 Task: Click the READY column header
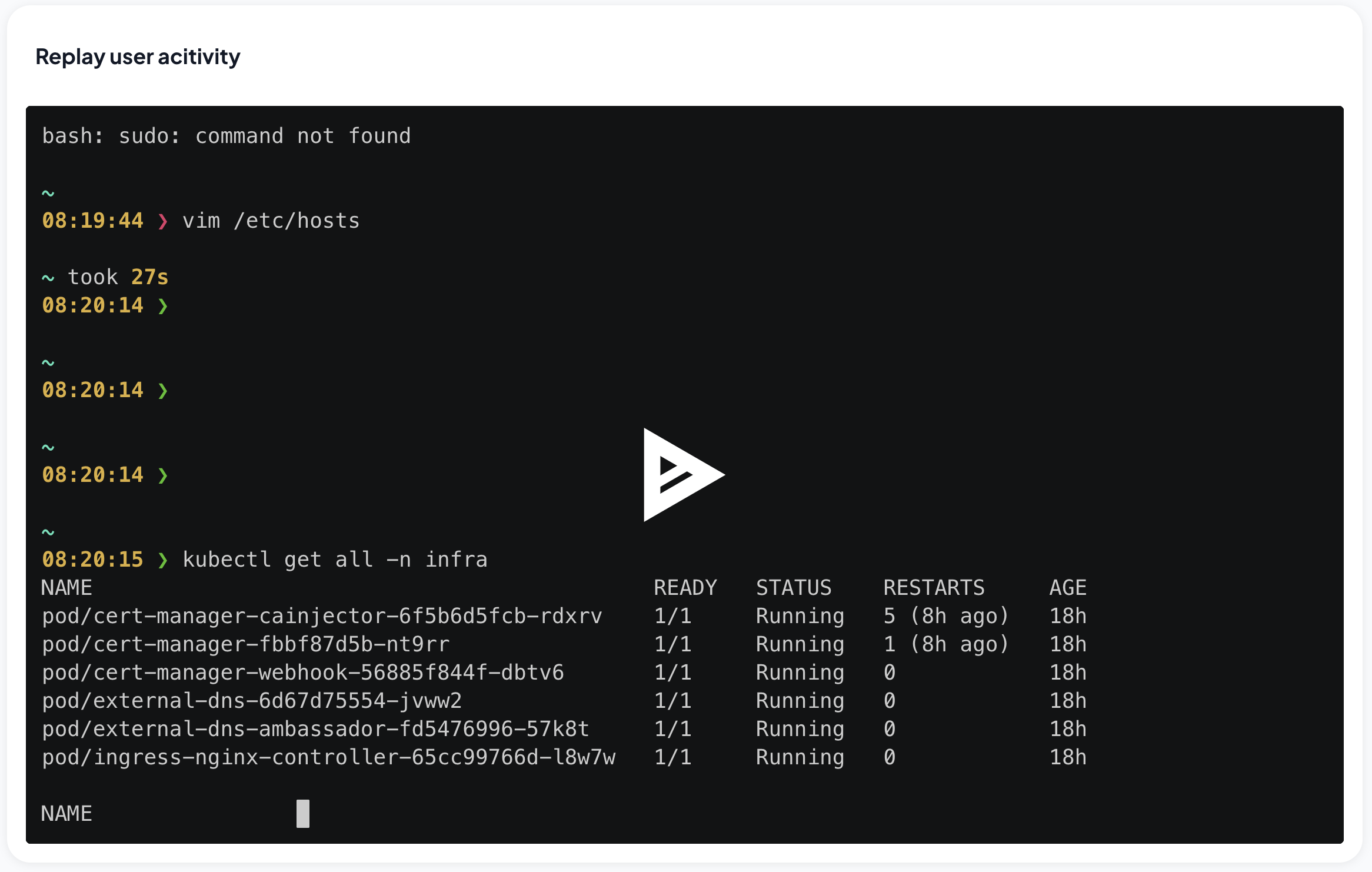[685, 587]
